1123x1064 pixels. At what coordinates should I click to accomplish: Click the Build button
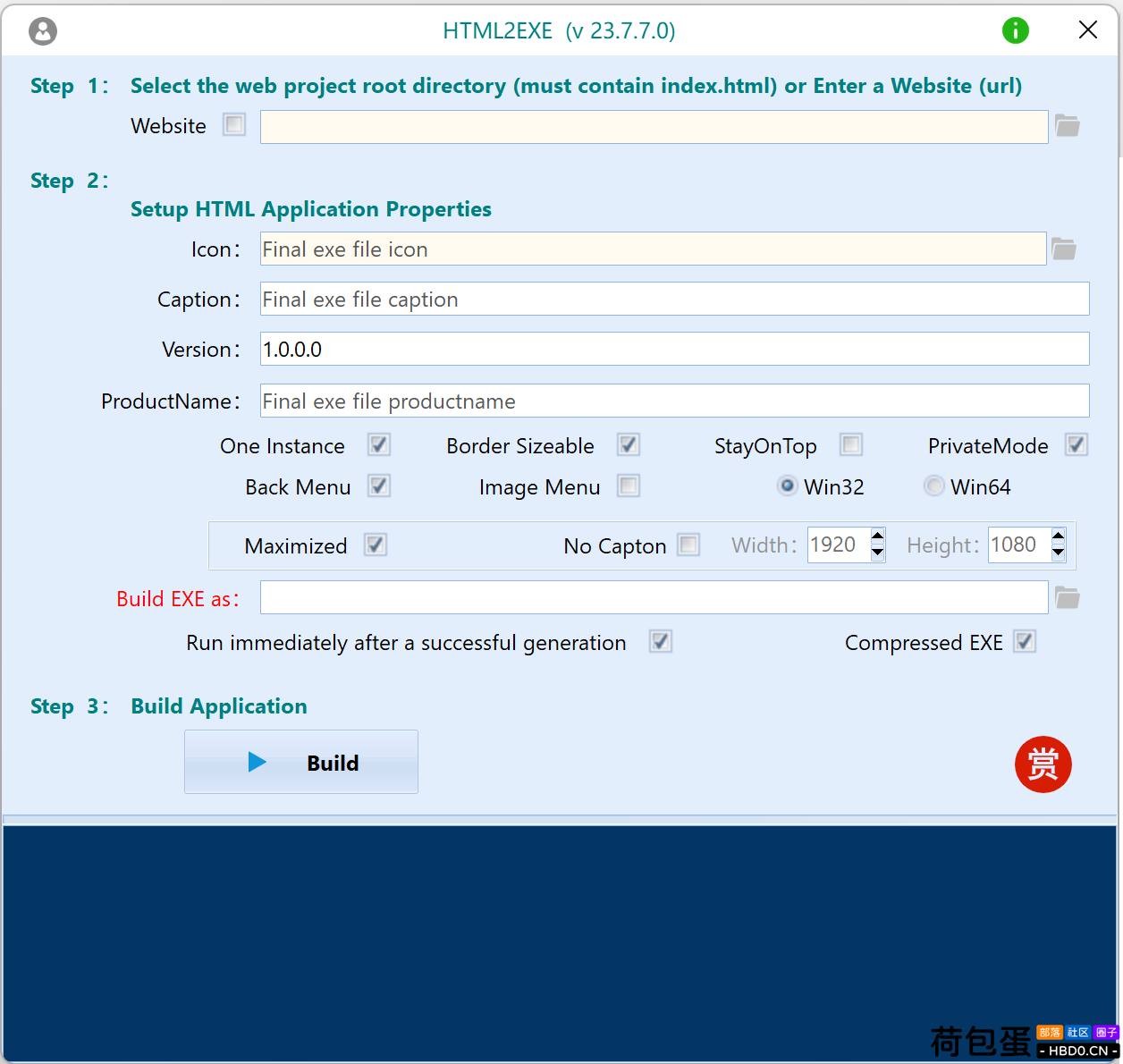[x=301, y=762]
